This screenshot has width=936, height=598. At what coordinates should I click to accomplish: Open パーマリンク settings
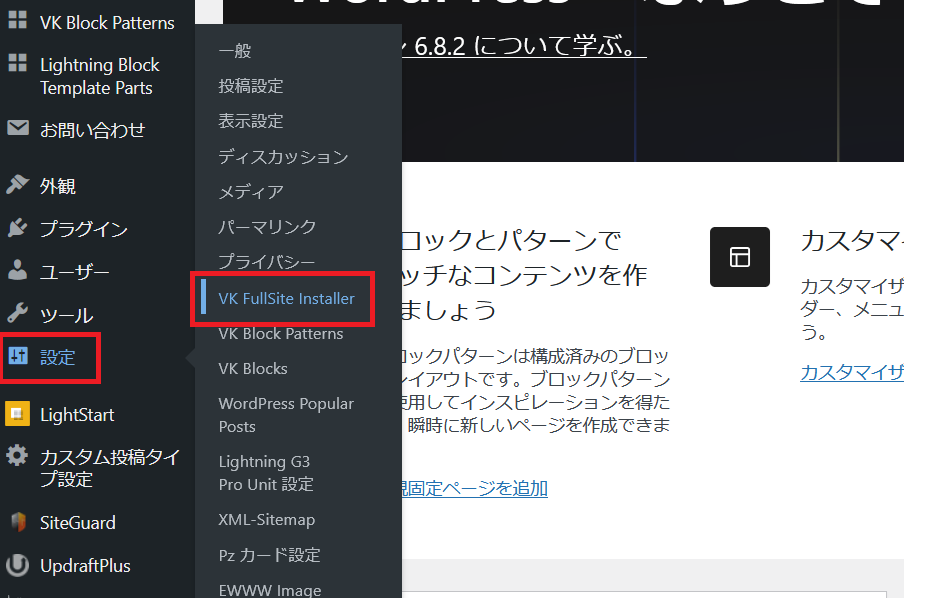point(267,227)
